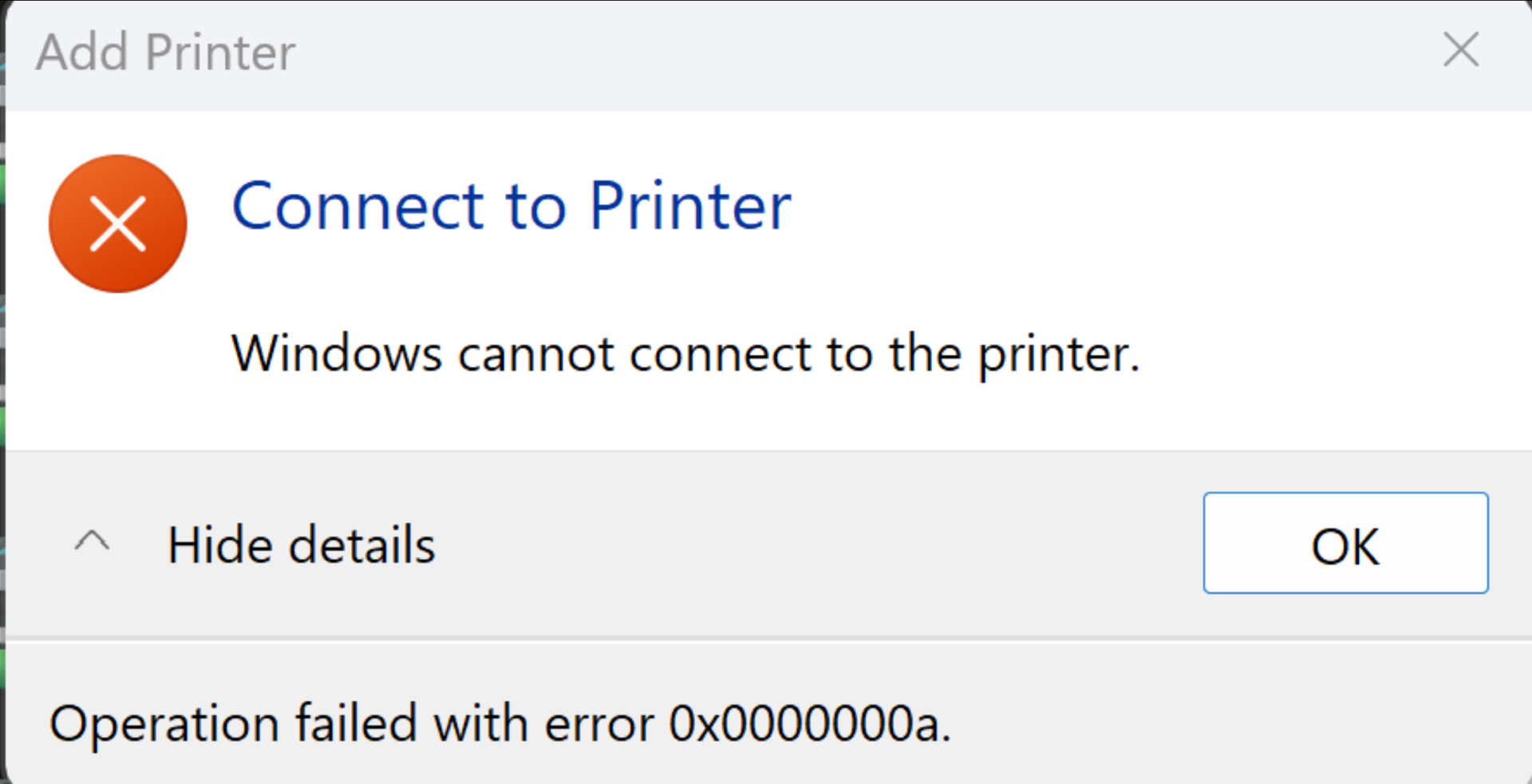The width and height of the screenshot is (1532, 784).
Task: Click the word details beside the chevron
Action: 361,546
